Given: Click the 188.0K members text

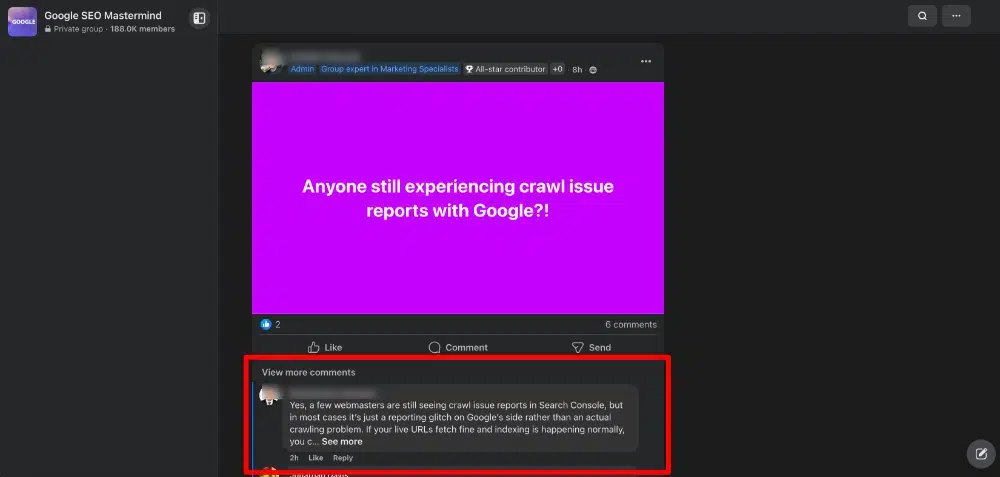Looking at the screenshot, I should 142,29.
